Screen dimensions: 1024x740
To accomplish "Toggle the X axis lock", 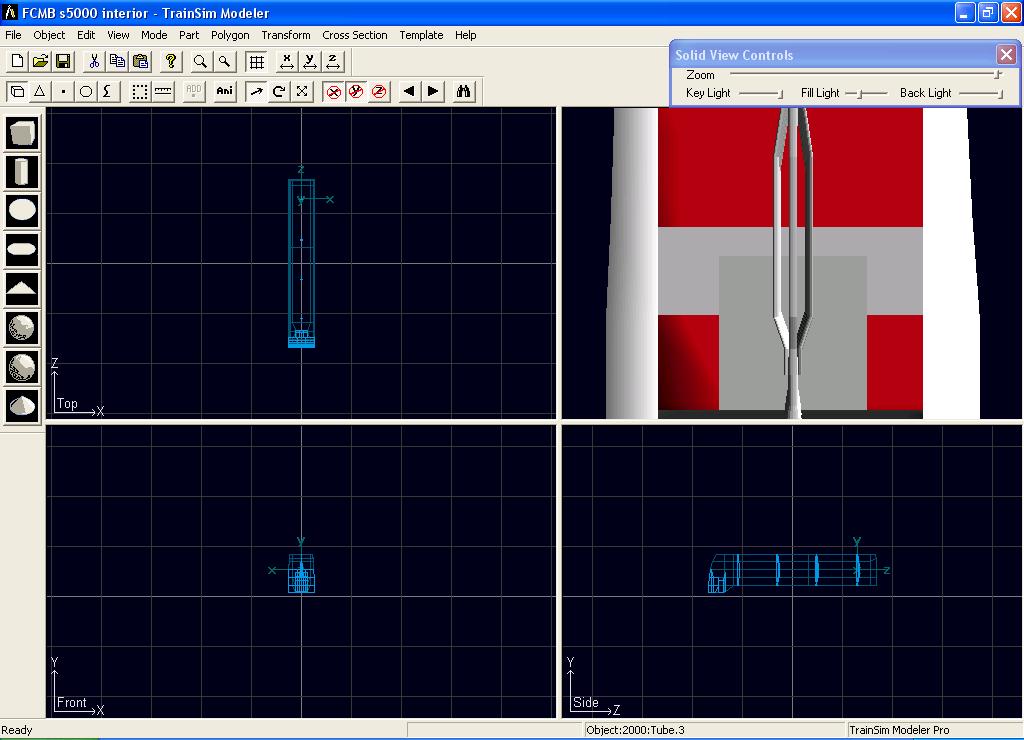I will click(333, 91).
